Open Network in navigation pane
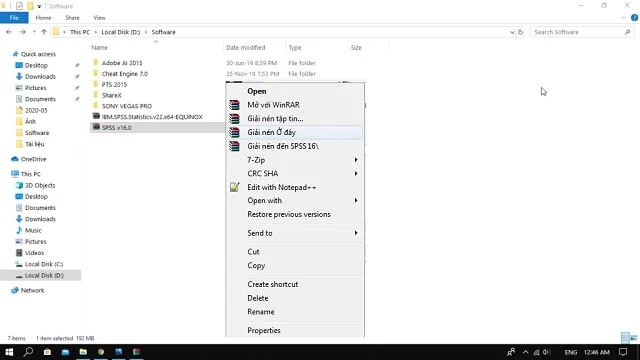The width and height of the screenshot is (640, 360). click(32, 291)
